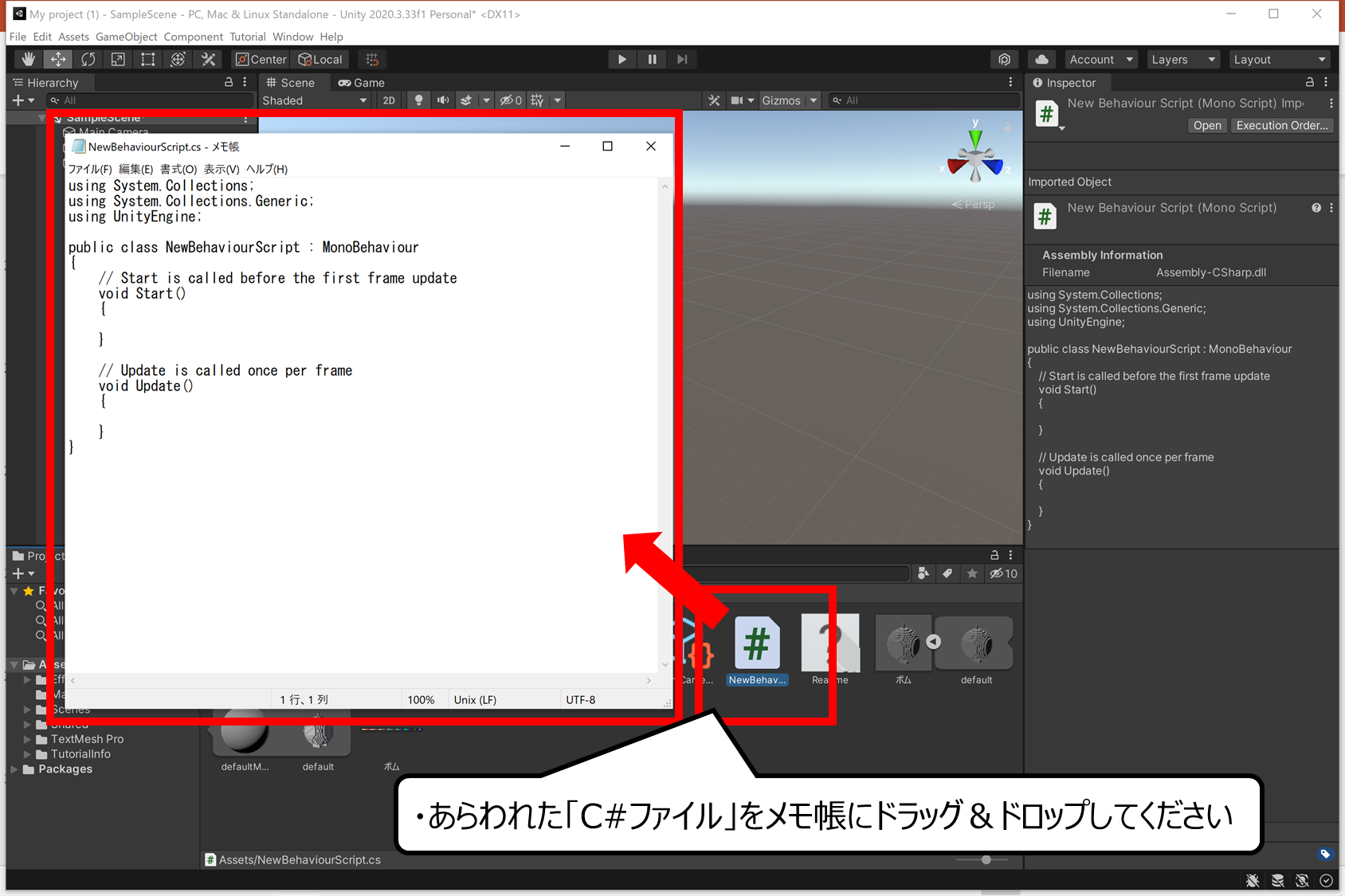Switch to the Game tab
This screenshot has width=1345, height=896.
[x=362, y=83]
